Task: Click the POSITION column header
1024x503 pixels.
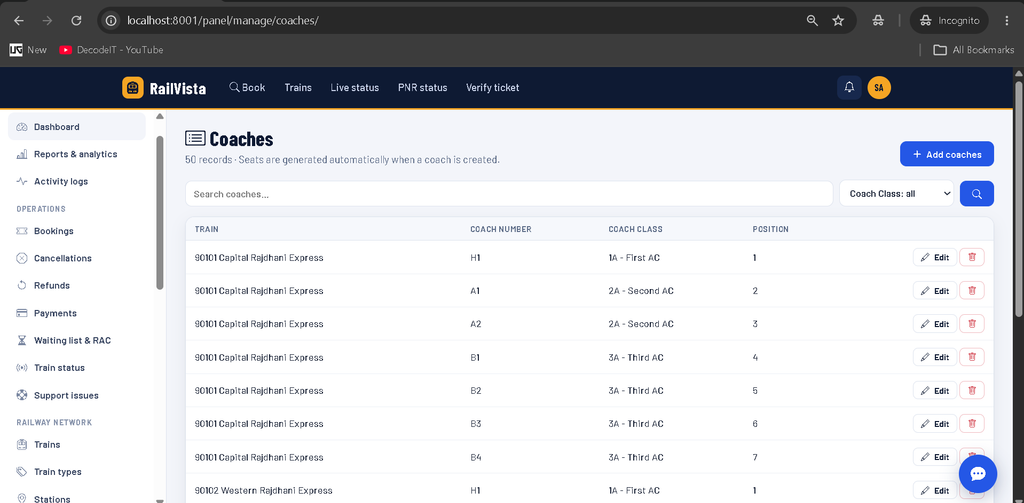Action: (771, 229)
